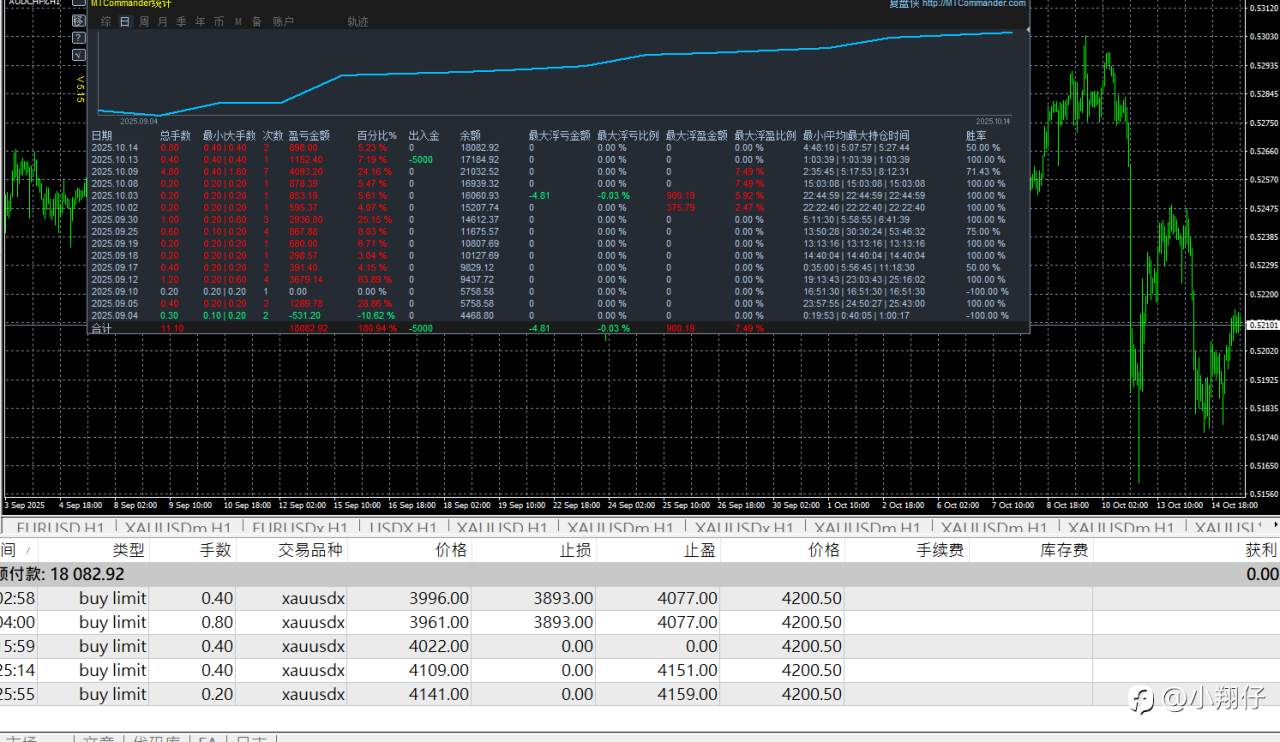The image size is (1280, 742).
Task: Select the 年 (yearly) statistics period
Action: 200,21
